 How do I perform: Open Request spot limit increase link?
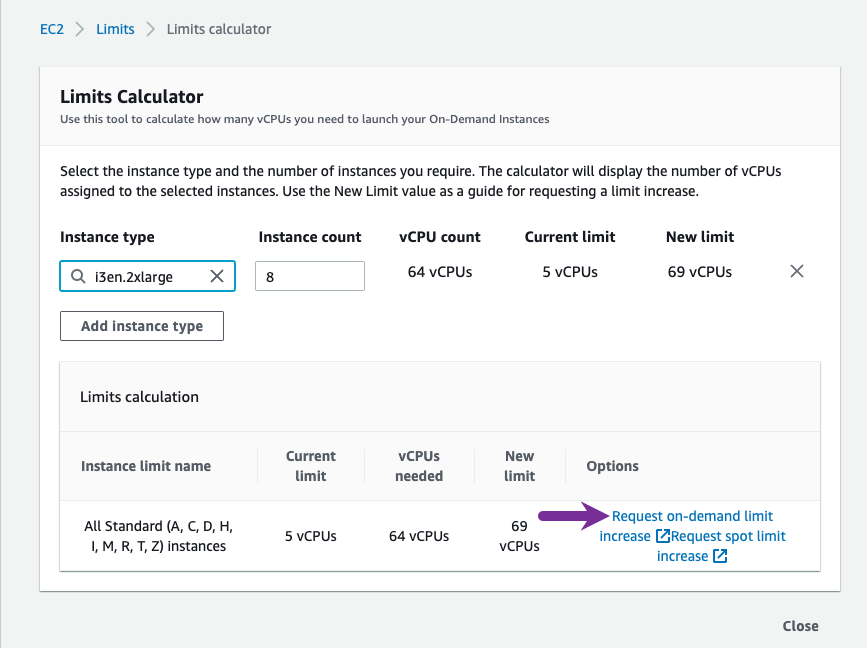[728, 537]
